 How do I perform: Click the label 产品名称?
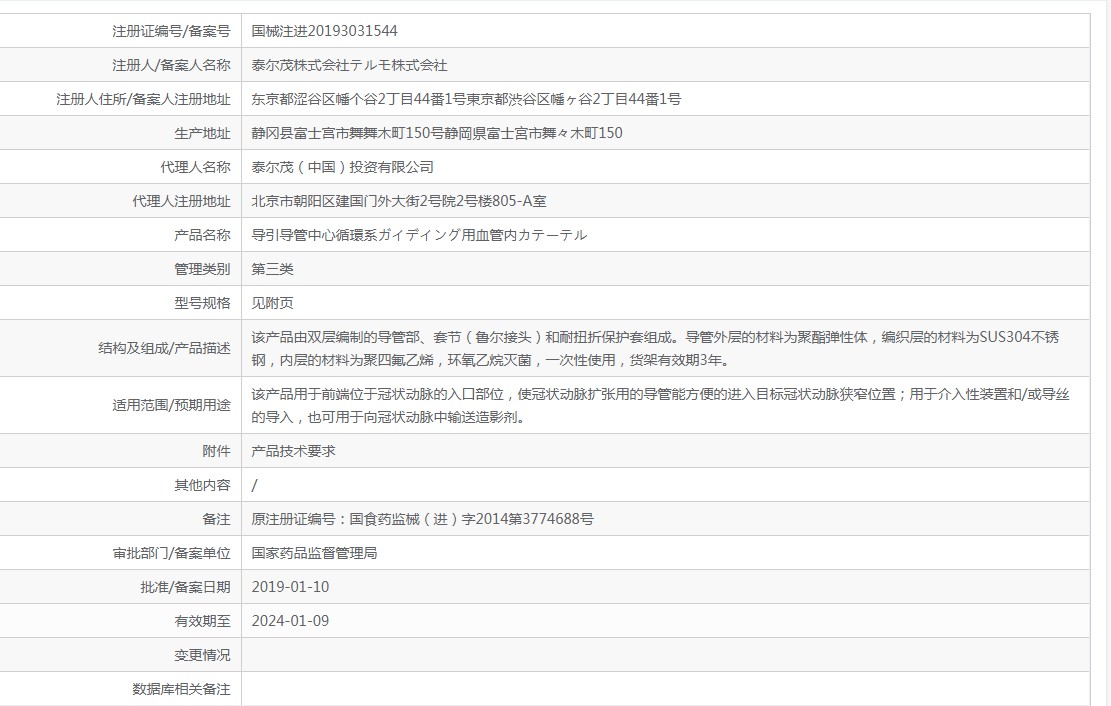point(203,235)
